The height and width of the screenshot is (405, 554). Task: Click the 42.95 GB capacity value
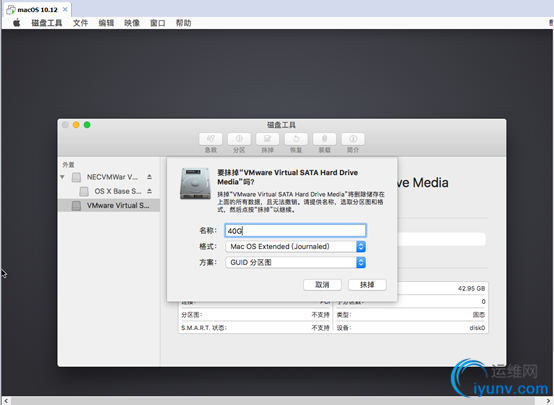coord(471,288)
